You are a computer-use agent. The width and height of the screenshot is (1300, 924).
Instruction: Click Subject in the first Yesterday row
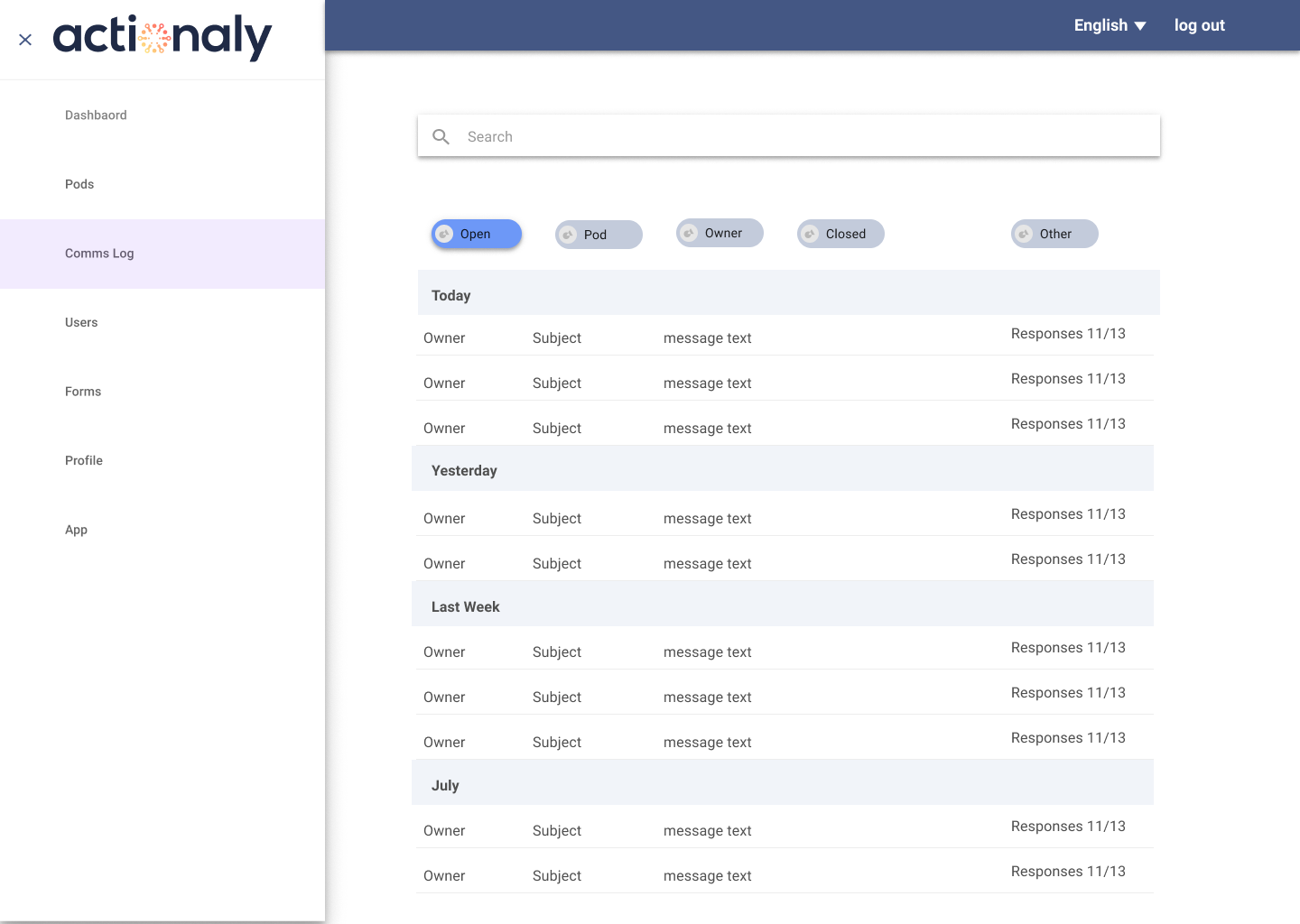[x=557, y=519]
